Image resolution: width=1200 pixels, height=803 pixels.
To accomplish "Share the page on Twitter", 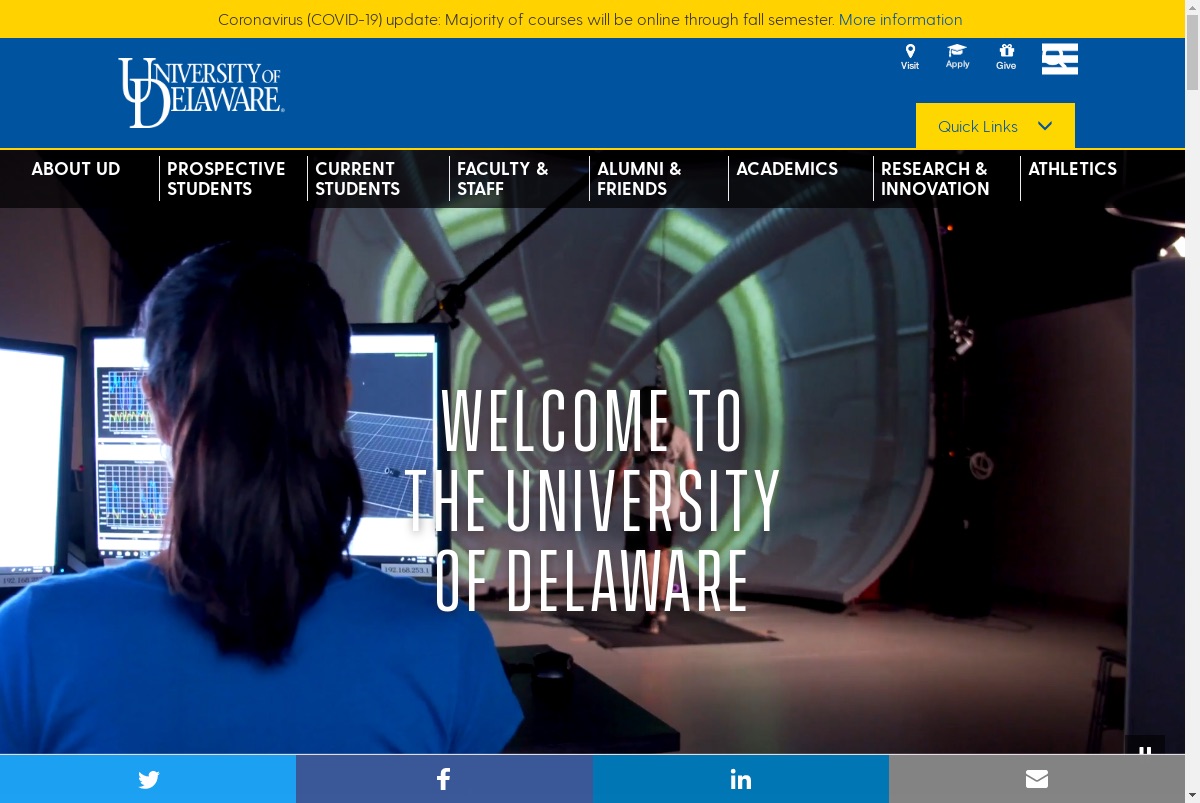I will tap(148, 779).
